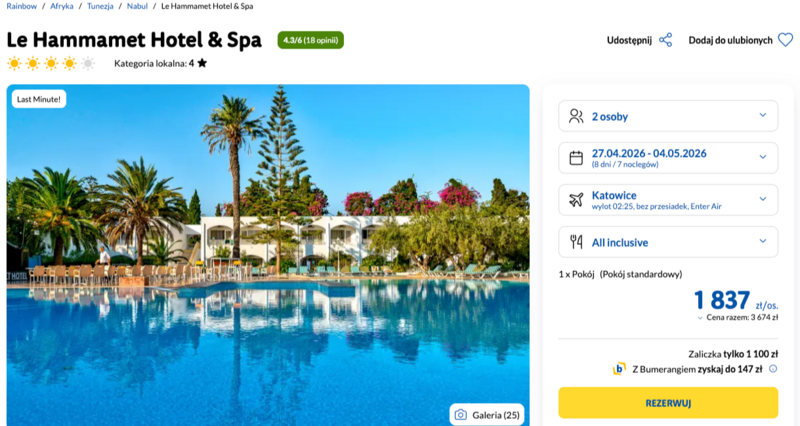The width and height of the screenshot is (800, 426).
Task: Click the heart favorites icon
Action: click(x=785, y=40)
